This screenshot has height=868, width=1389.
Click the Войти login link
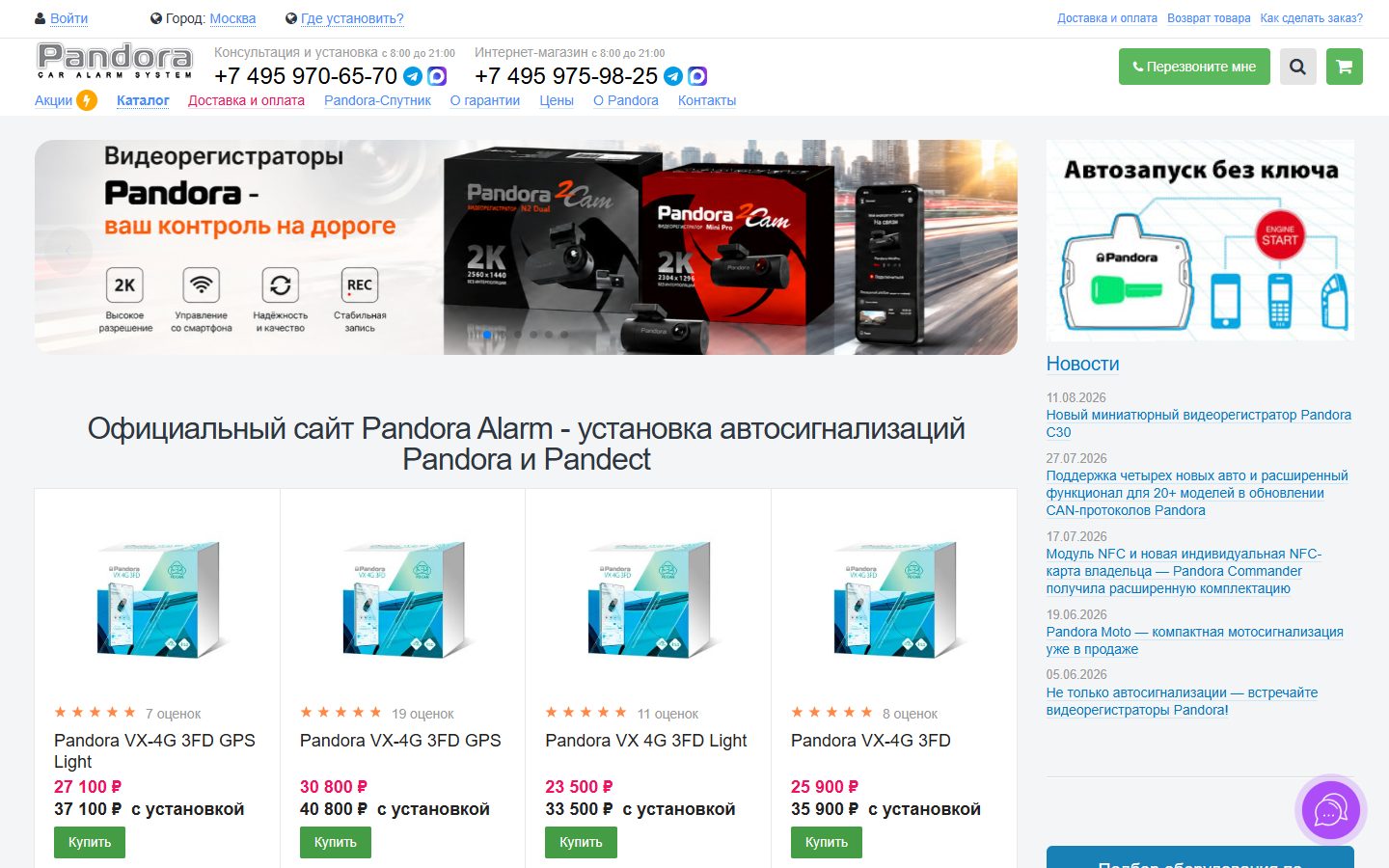pyautogui.click(x=68, y=18)
